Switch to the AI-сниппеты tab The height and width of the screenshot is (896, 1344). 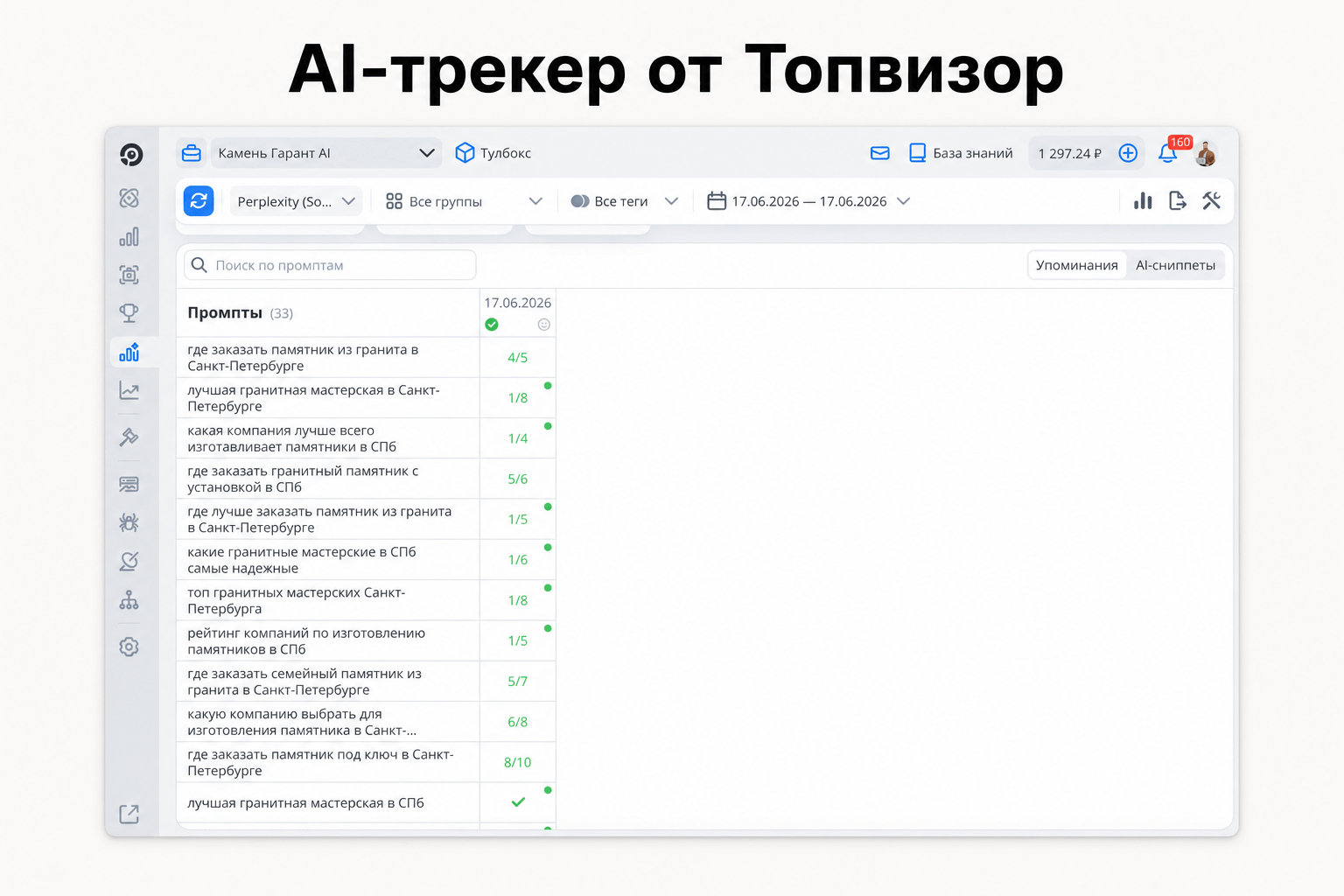(1175, 265)
